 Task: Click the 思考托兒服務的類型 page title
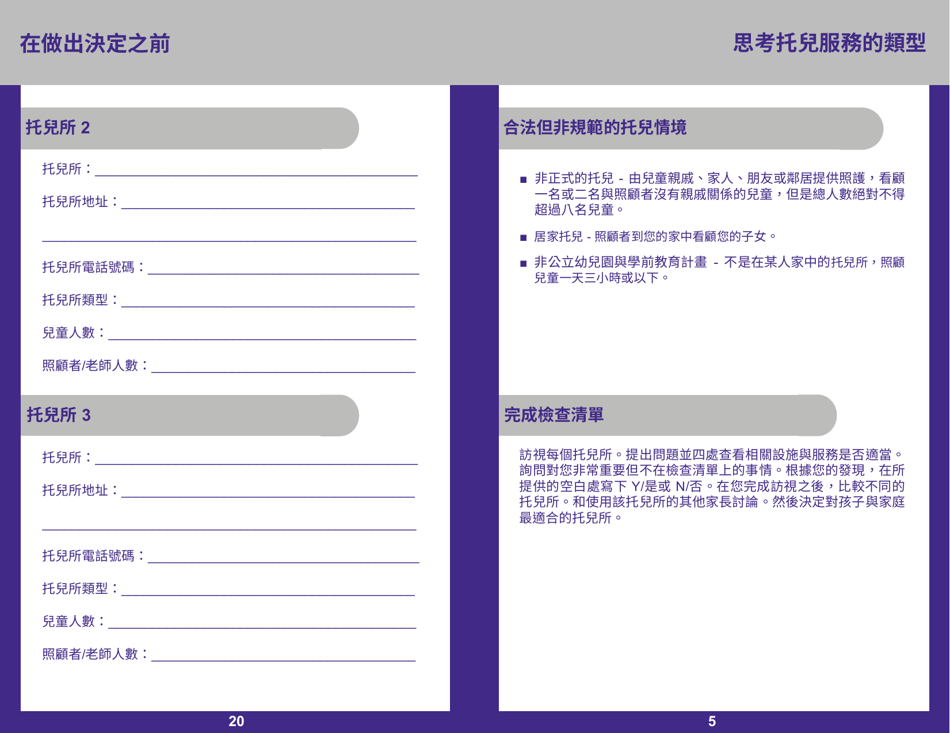point(830,43)
